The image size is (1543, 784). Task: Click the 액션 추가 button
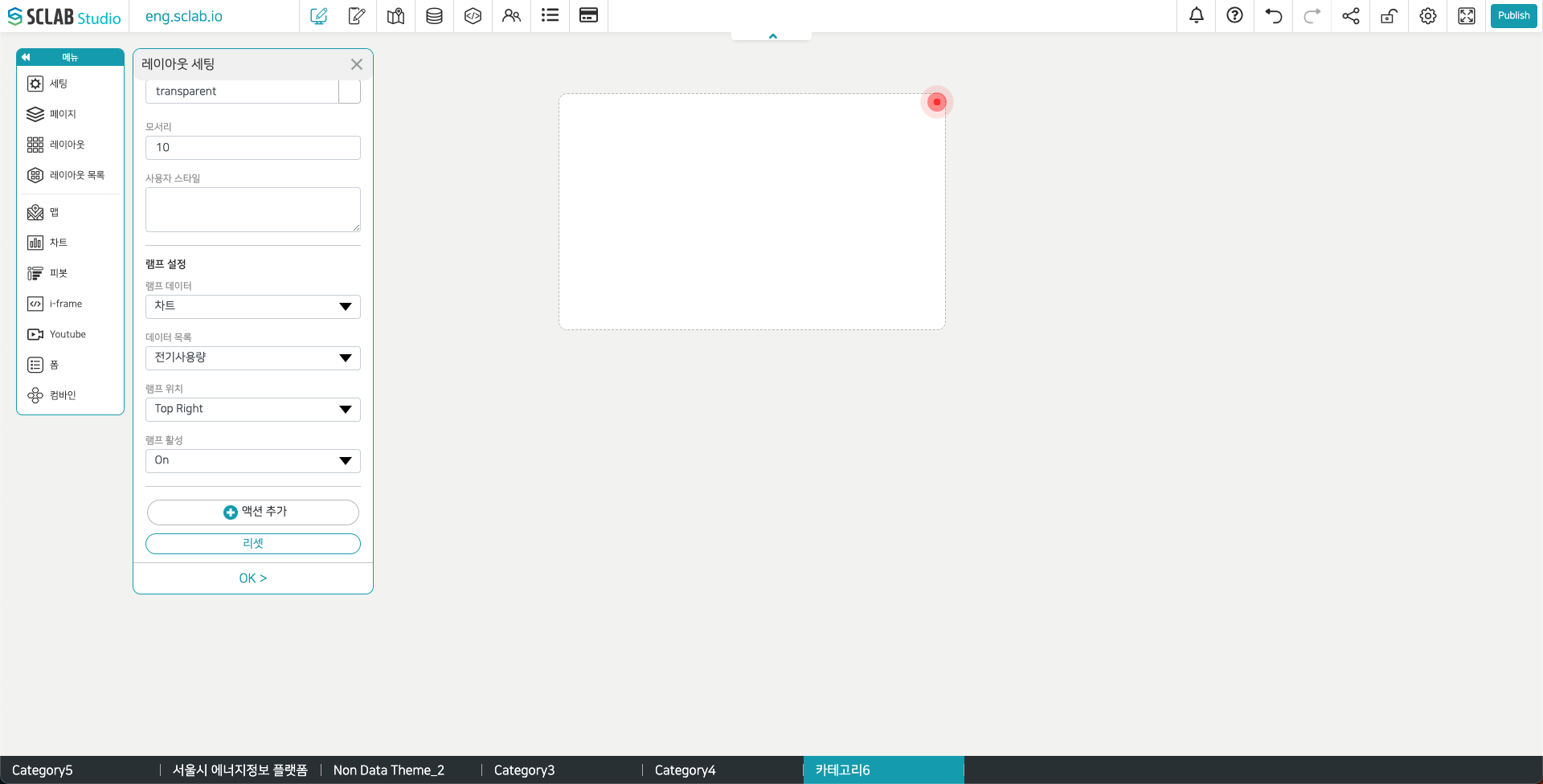253,512
